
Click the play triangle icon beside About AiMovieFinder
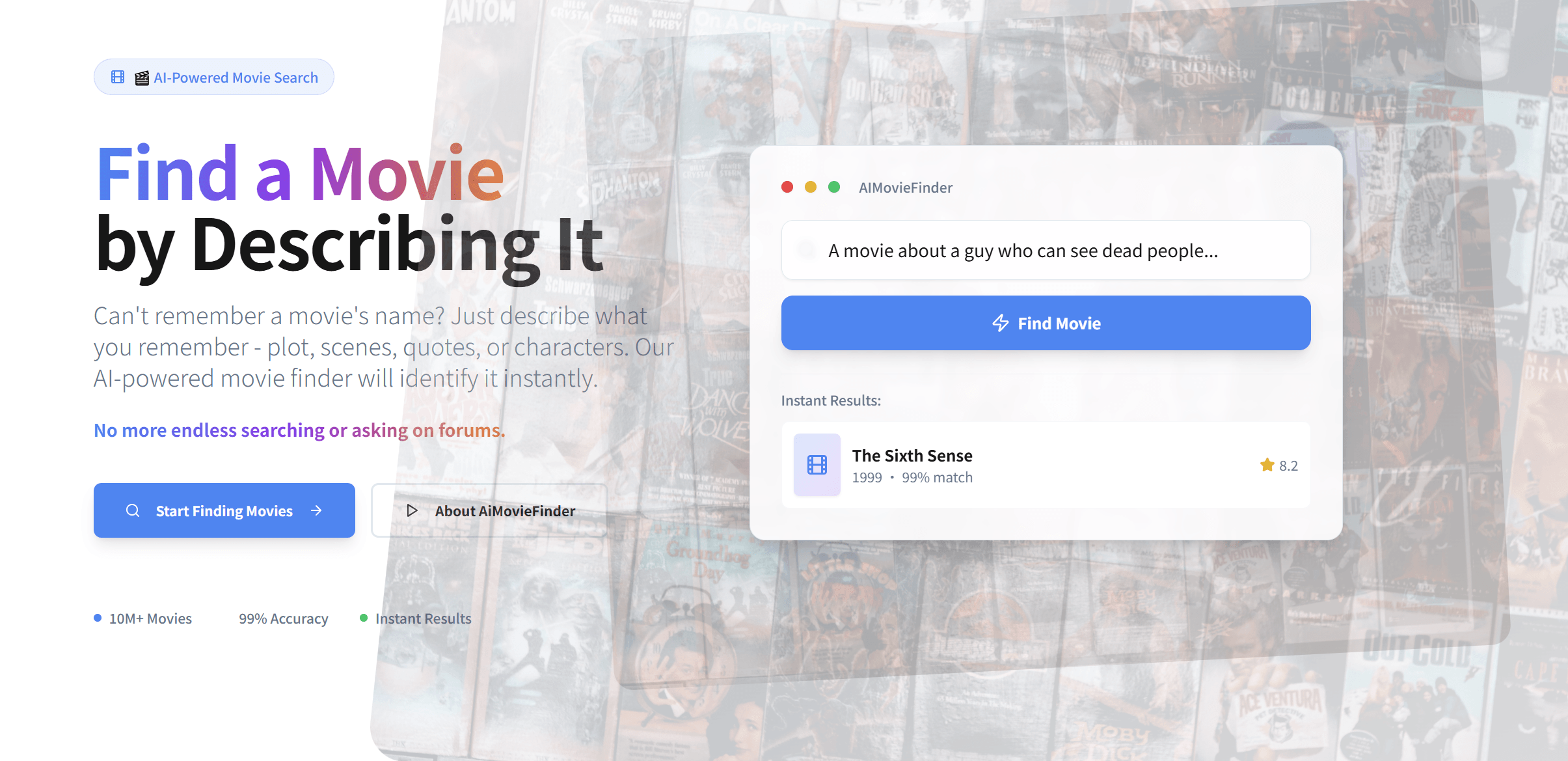(x=412, y=510)
